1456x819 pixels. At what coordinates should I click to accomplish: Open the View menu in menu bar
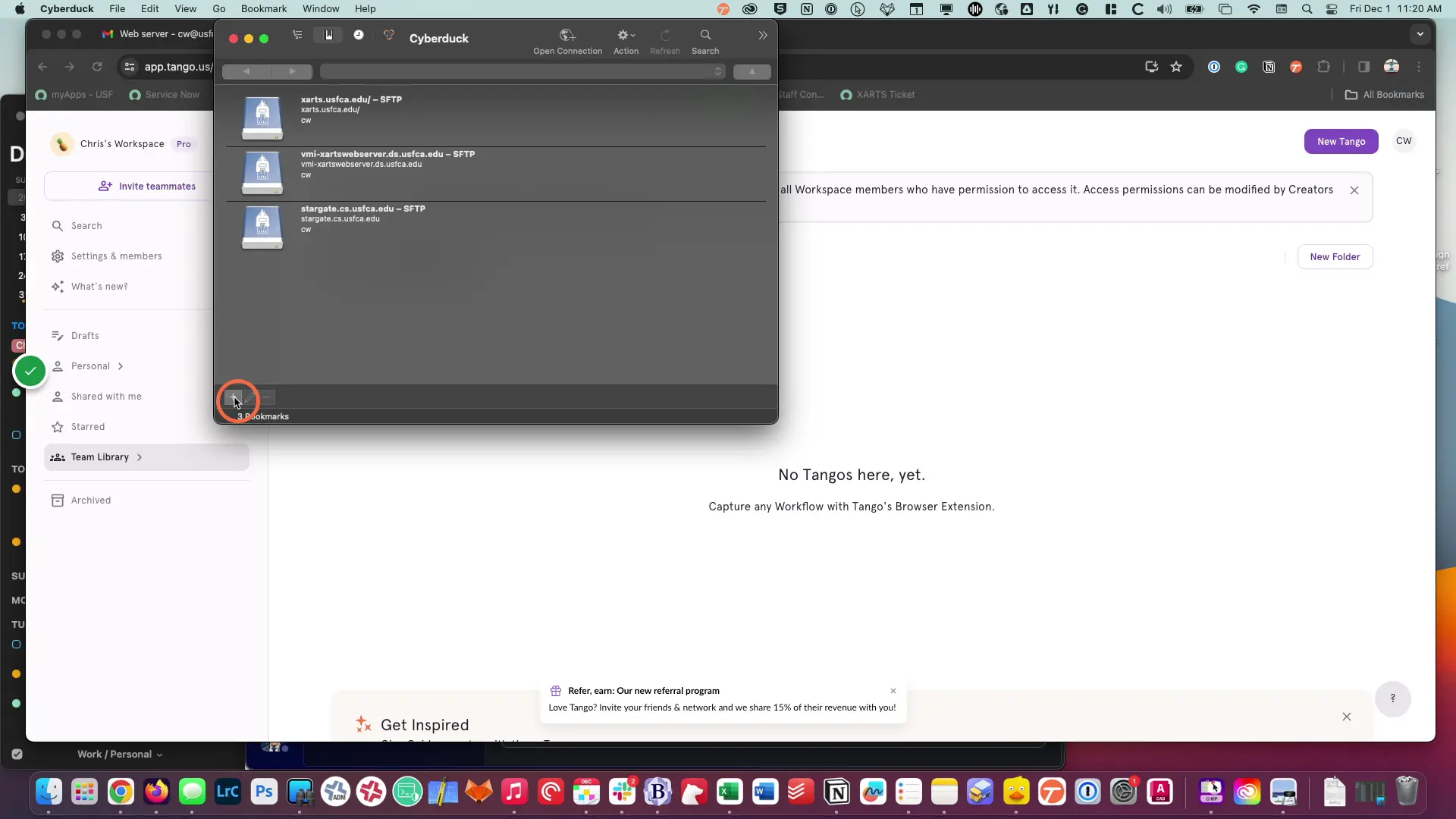click(x=185, y=9)
